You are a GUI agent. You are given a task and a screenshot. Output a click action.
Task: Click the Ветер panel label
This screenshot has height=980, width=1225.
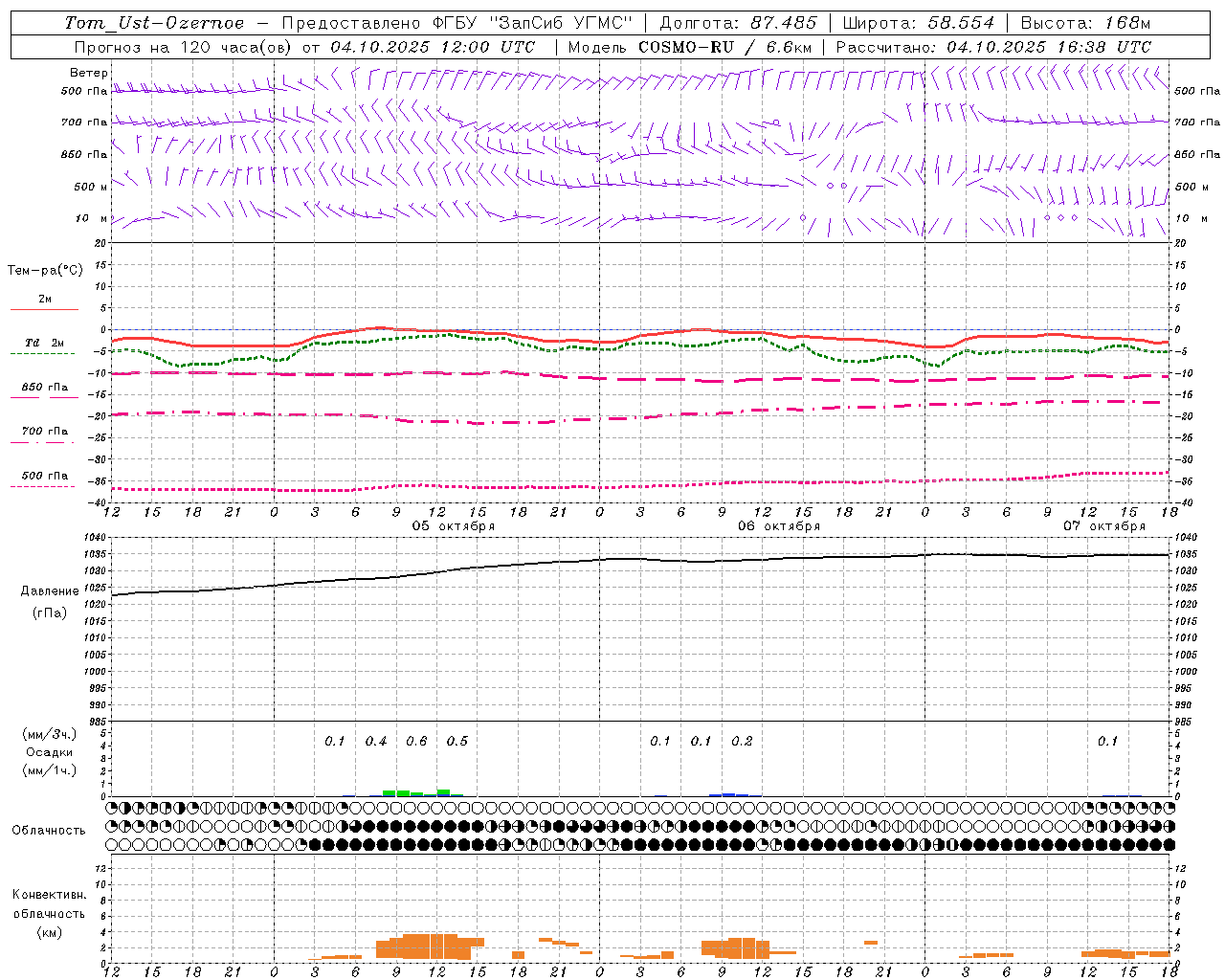pyautogui.click(x=89, y=73)
